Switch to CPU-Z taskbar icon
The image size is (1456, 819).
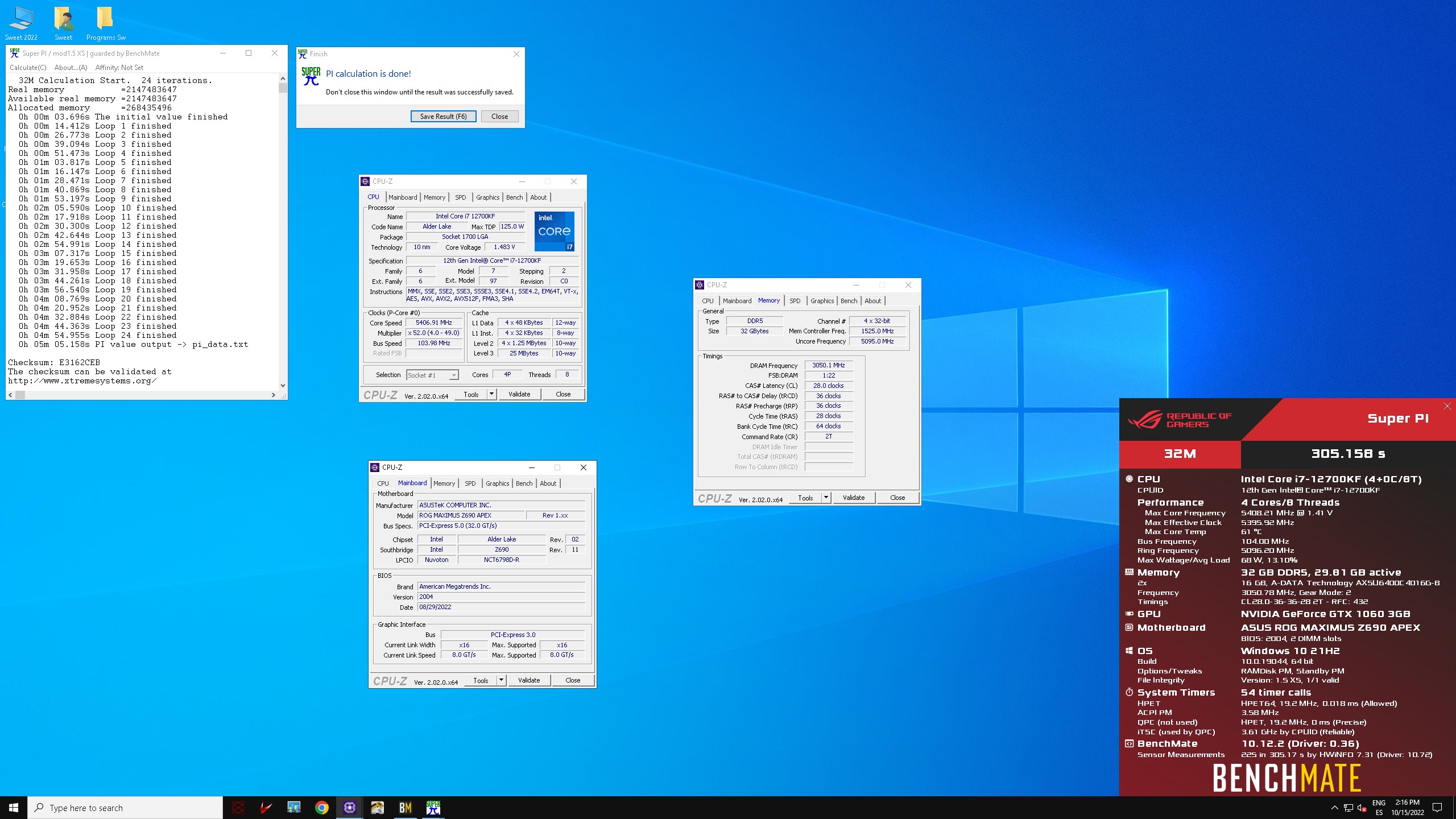tap(350, 808)
